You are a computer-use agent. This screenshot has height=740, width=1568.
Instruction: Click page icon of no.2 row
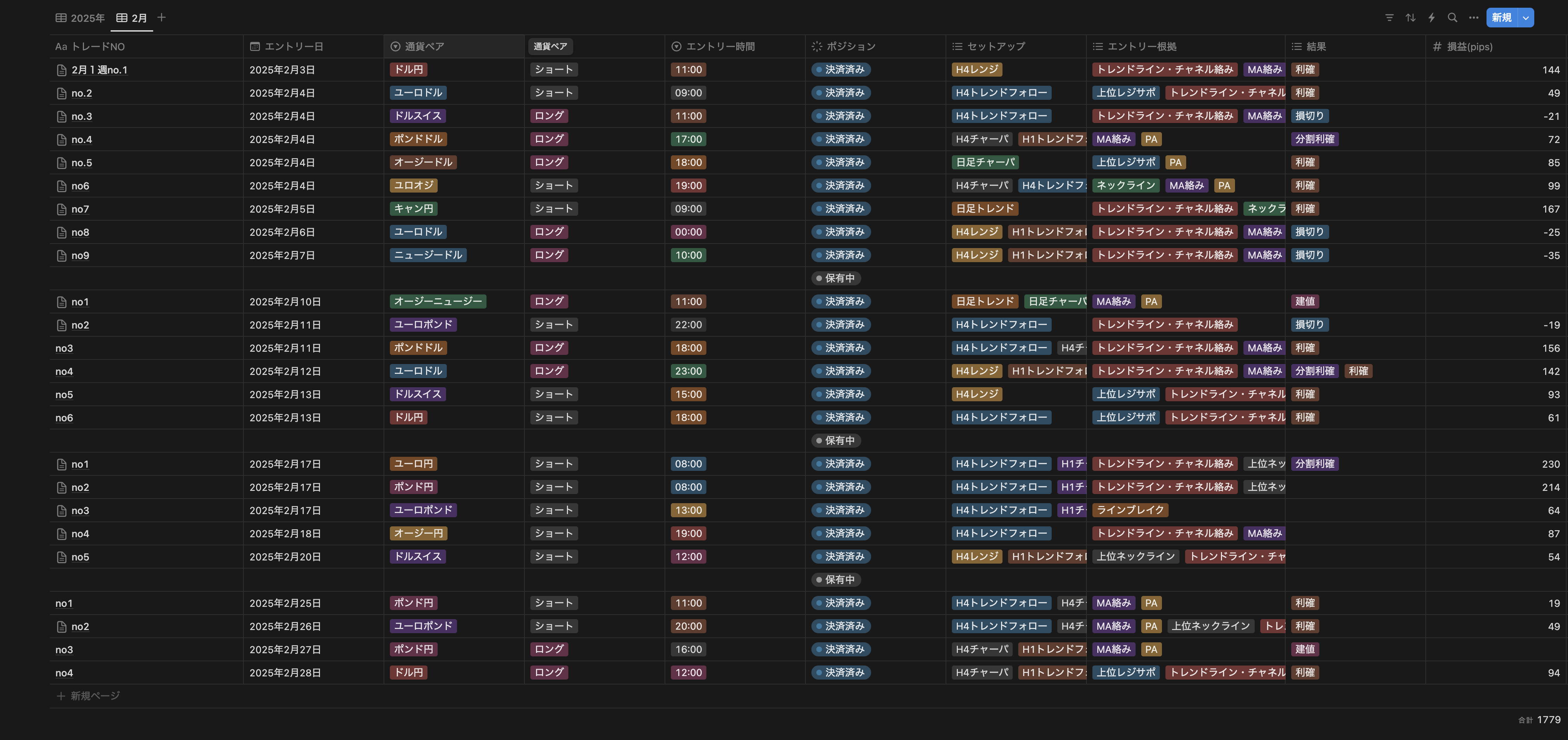click(x=61, y=93)
